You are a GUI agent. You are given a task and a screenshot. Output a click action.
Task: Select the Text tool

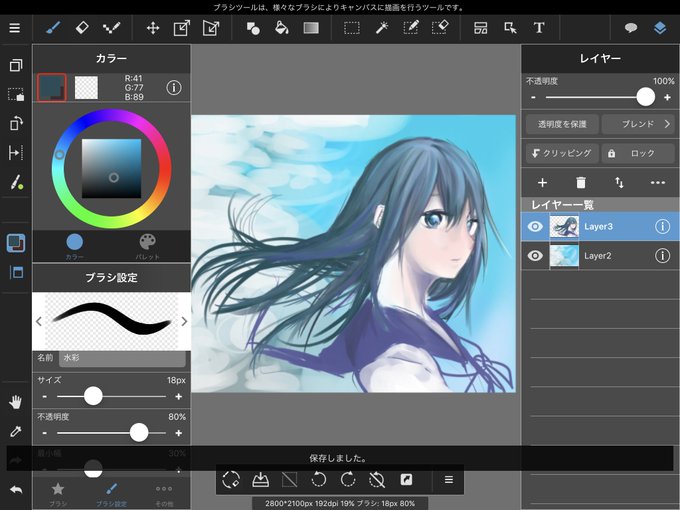[x=539, y=28]
